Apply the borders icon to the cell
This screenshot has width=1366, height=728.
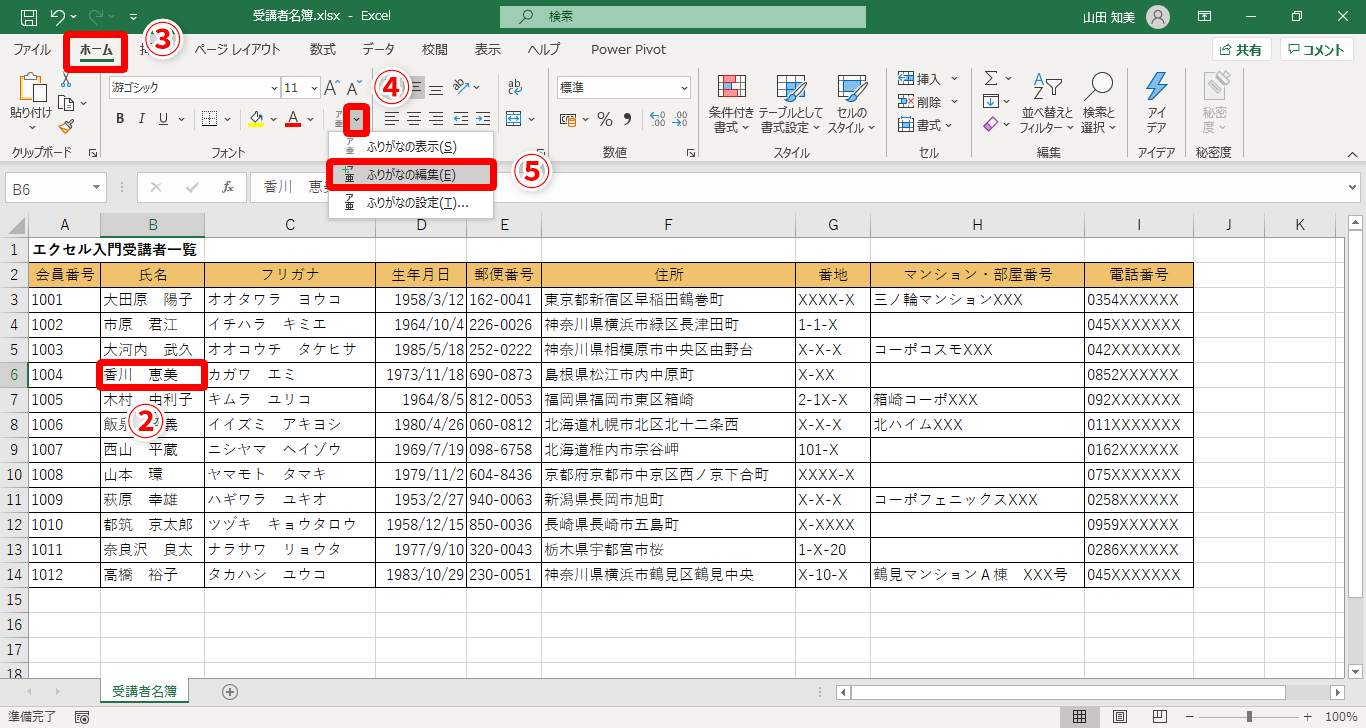[x=209, y=119]
